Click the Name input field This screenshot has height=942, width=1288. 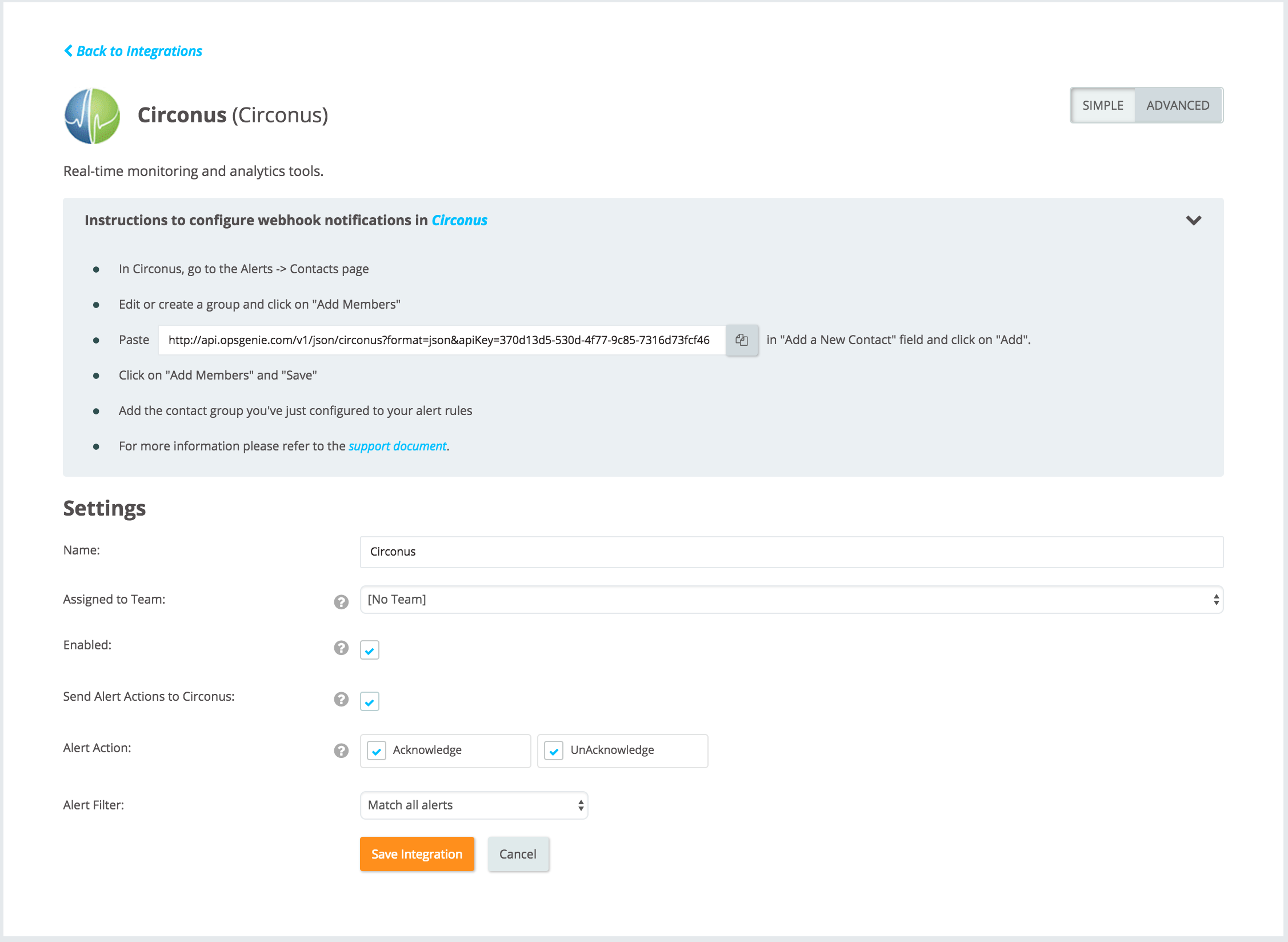(x=791, y=551)
